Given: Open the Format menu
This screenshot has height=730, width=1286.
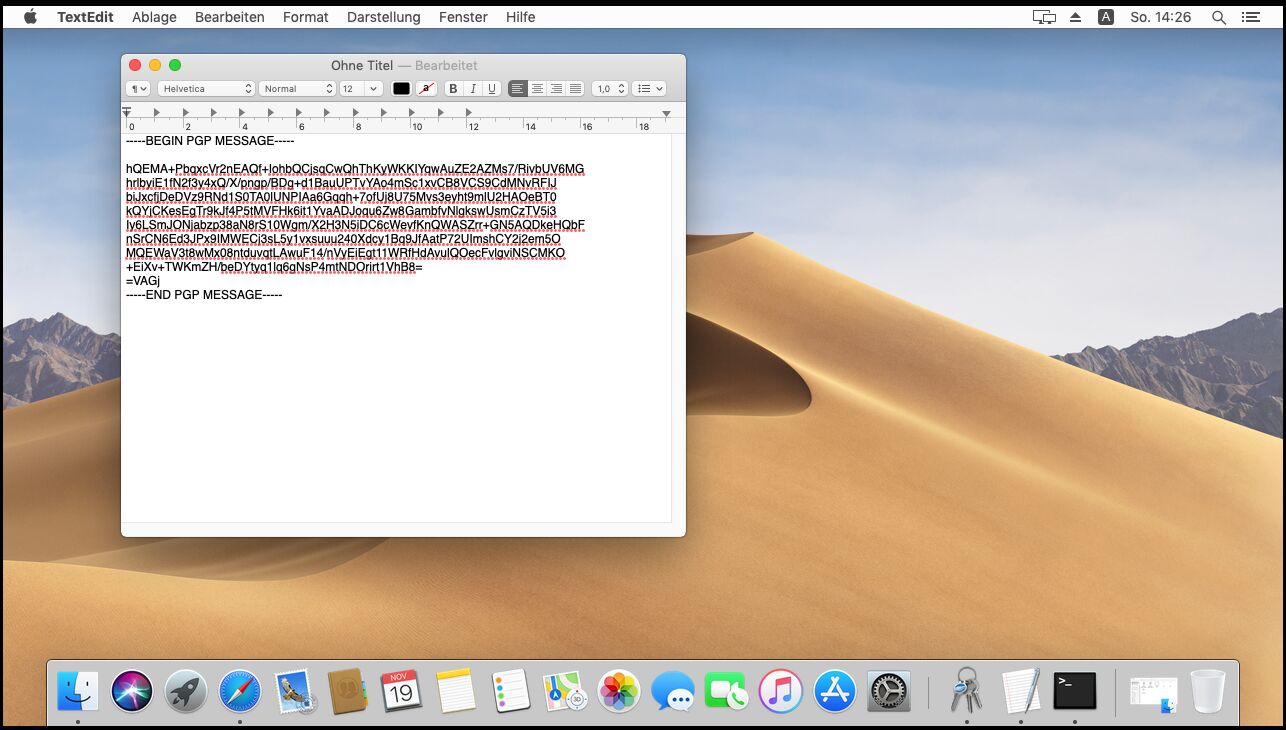Looking at the screenshot, I should tap(305, 17).
